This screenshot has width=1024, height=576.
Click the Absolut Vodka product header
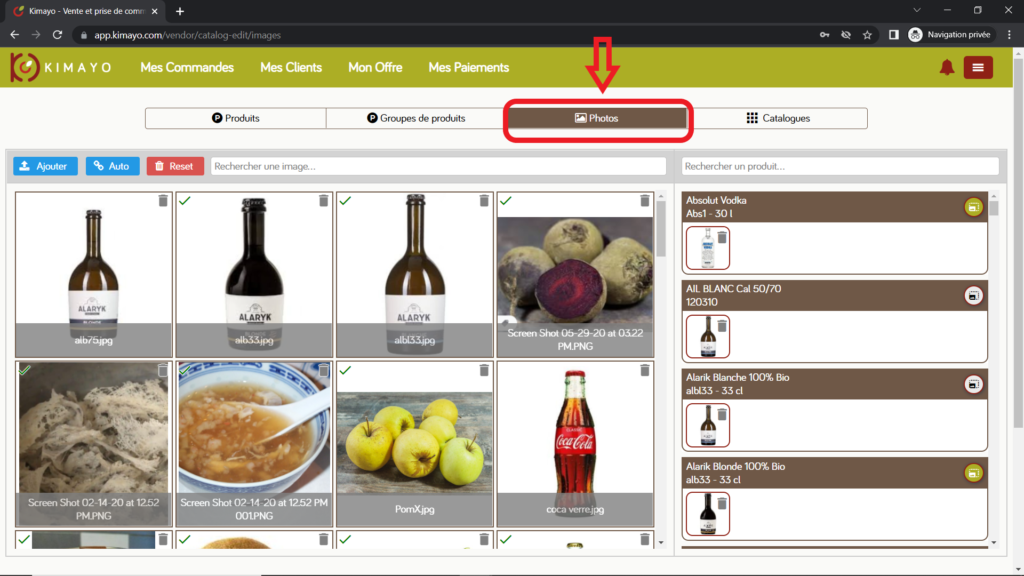point(835,207)
